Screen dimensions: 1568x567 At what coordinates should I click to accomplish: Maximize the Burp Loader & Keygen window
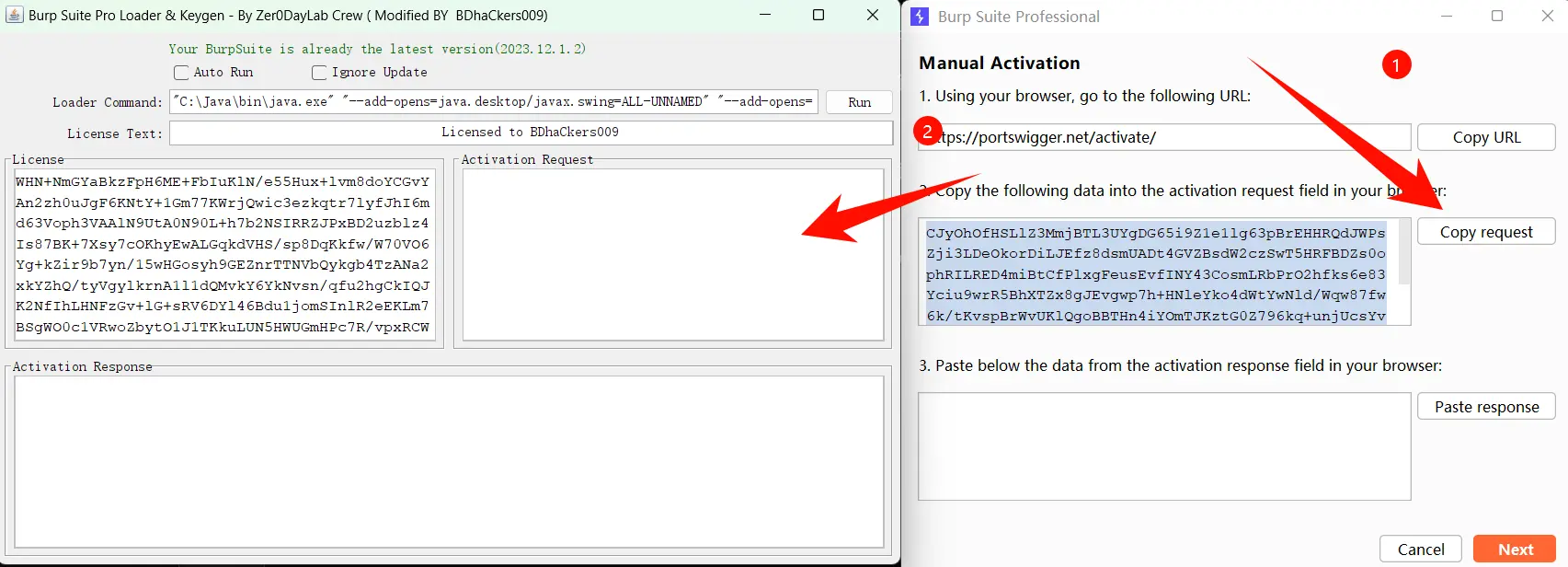coord(818,15)
